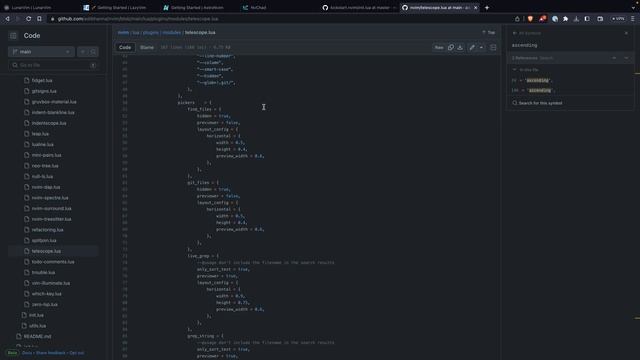Open nvim-surround.lua file
Viewport: 640px width, 360px height.
pyautogui.click(x=51, y=209)
